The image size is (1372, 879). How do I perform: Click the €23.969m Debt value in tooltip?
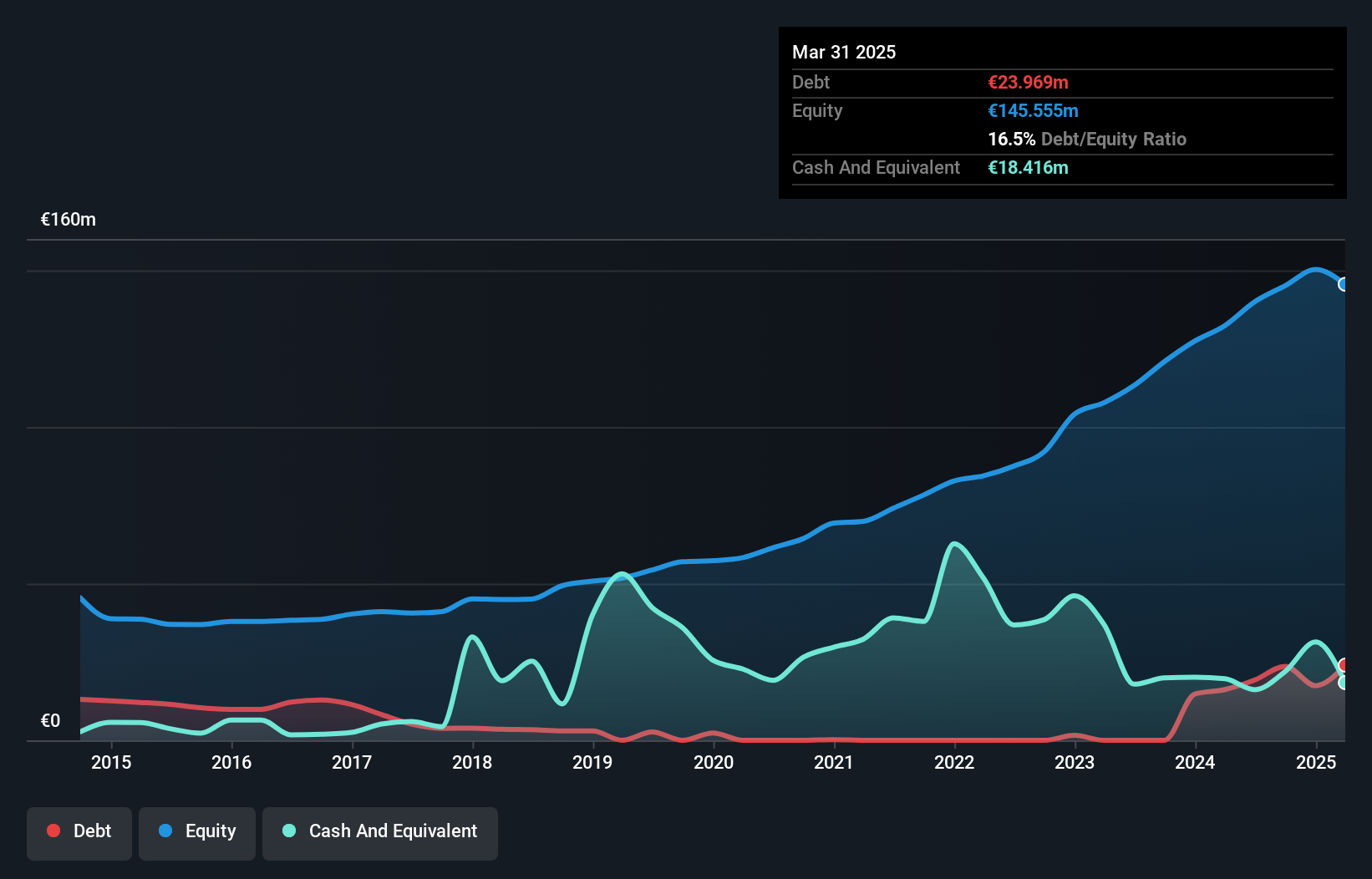coord(1028,82)
